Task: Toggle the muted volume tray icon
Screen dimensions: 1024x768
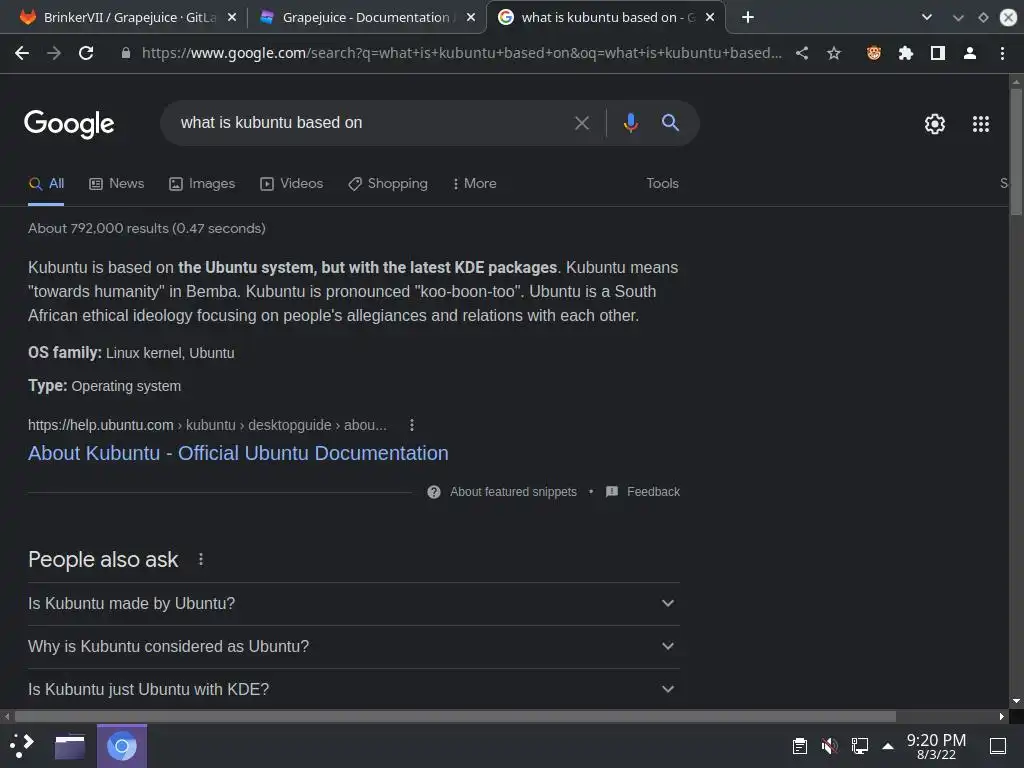Action: [x=829, y=746]
